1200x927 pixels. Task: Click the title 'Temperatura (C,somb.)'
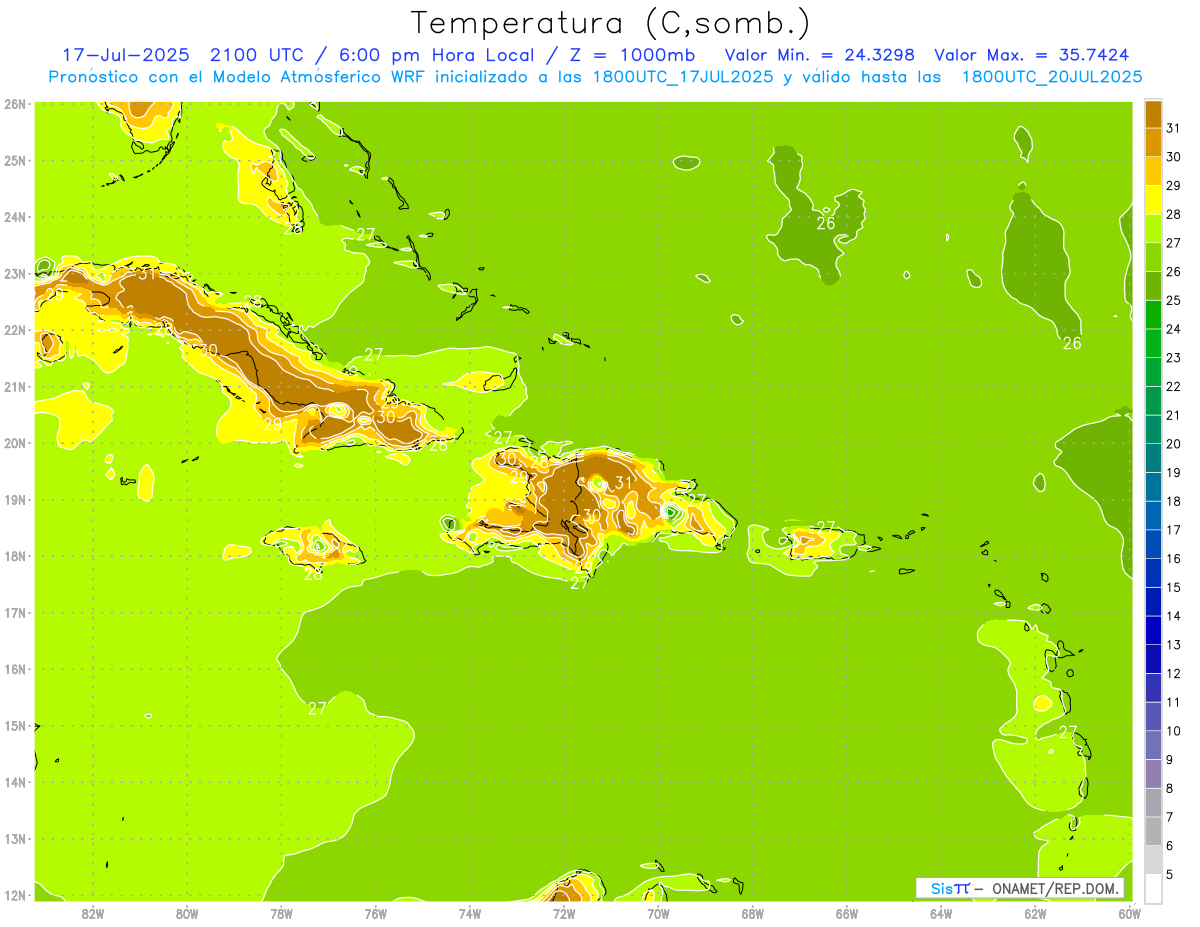(x=611, y=23)
